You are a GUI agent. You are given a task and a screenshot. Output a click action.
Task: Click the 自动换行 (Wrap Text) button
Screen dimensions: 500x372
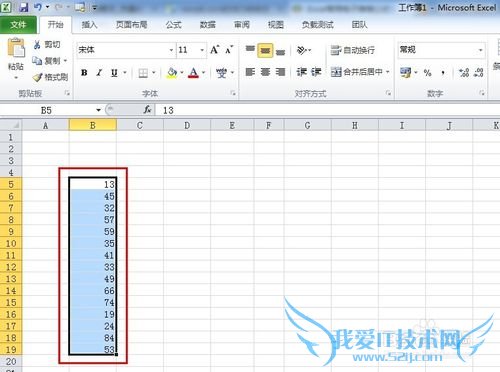[353, 50]
